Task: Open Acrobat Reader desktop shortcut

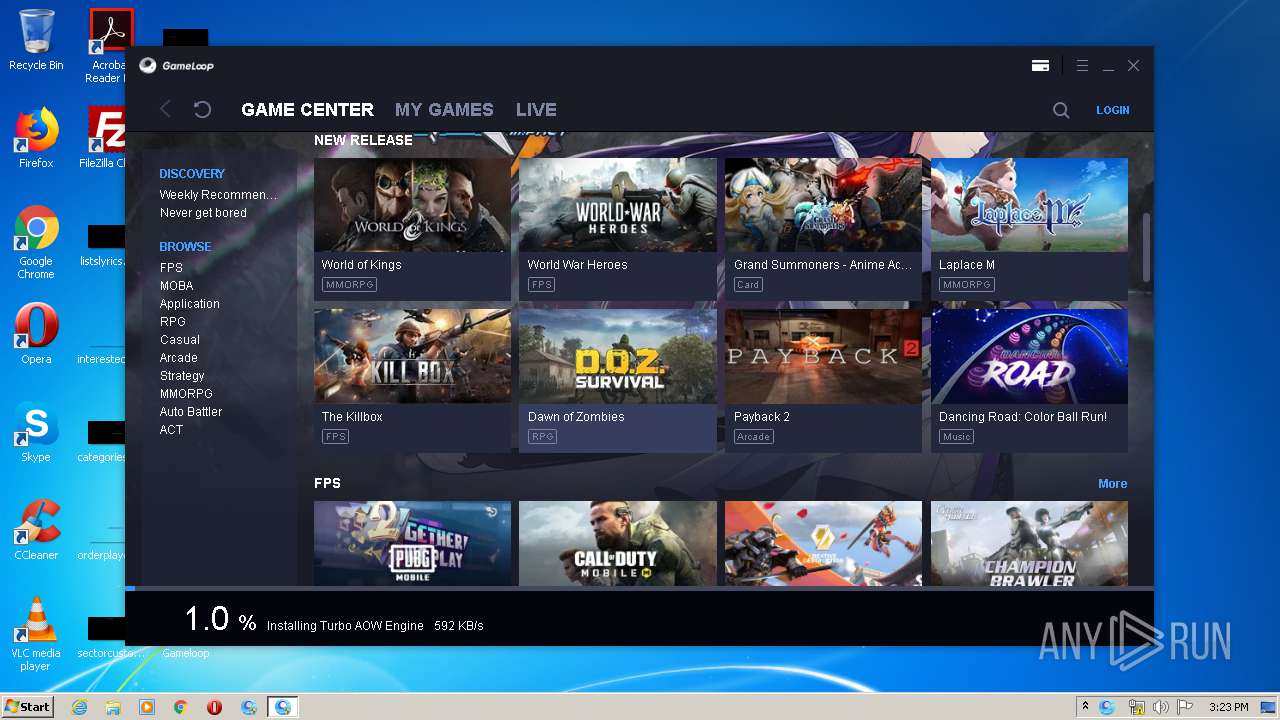Action: click(107, 46)
